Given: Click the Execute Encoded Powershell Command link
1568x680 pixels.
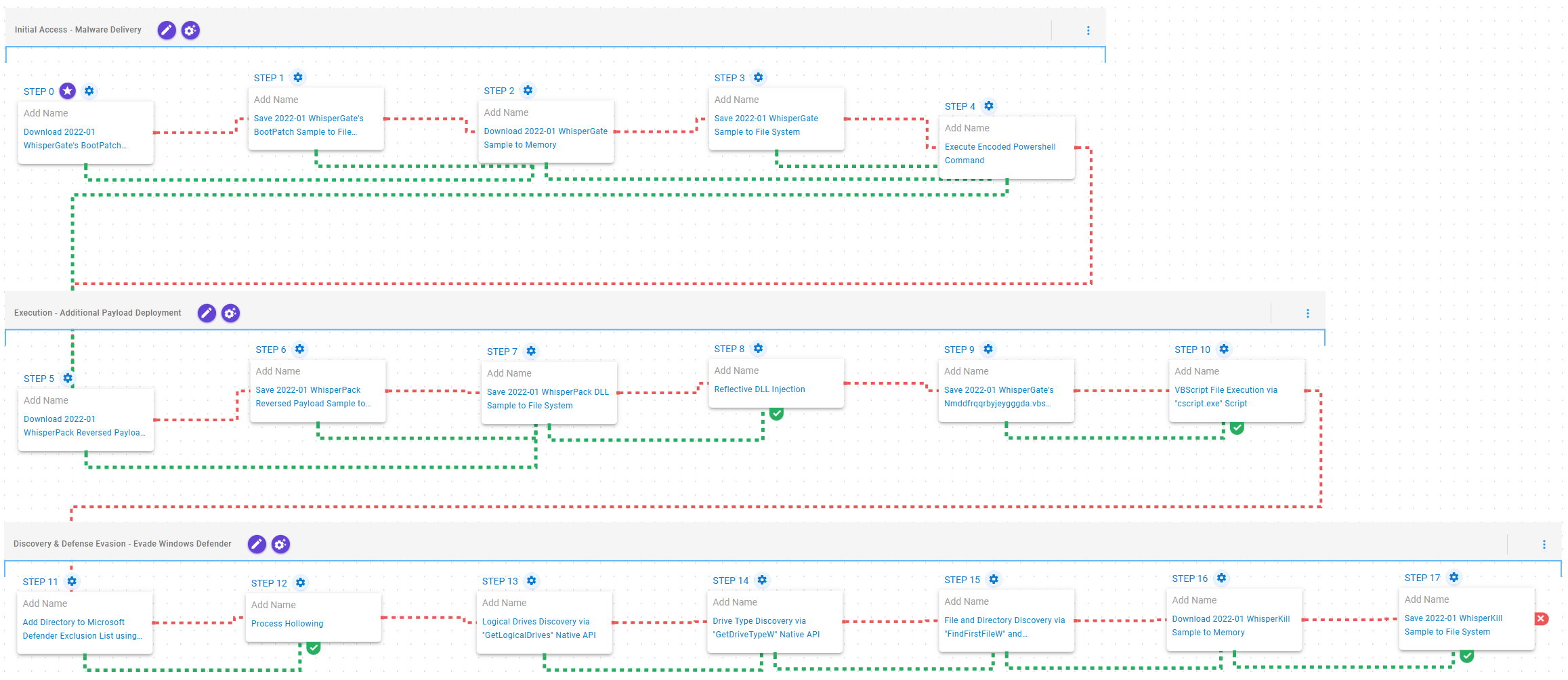Looking at the screenshot, I should [x=1000, y=154].
